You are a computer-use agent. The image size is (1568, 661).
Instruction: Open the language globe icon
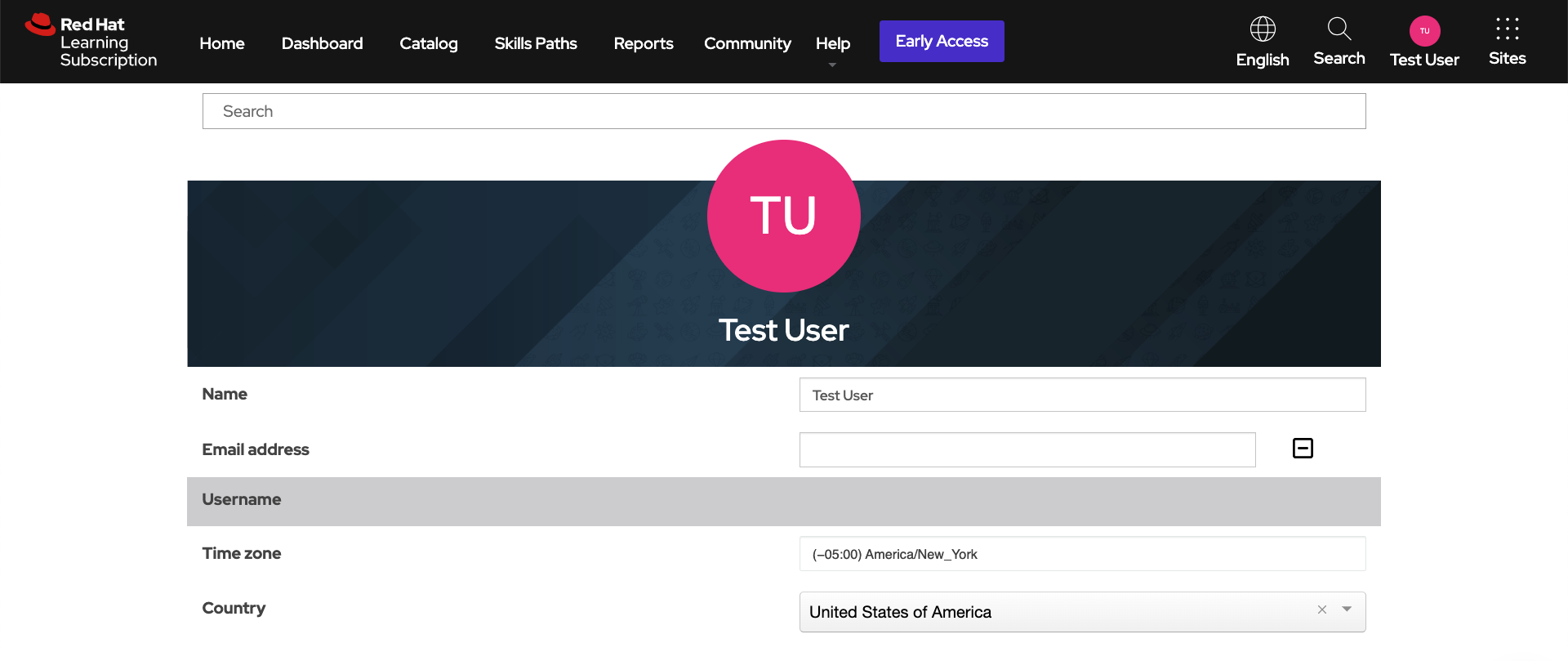(1263, 29)
